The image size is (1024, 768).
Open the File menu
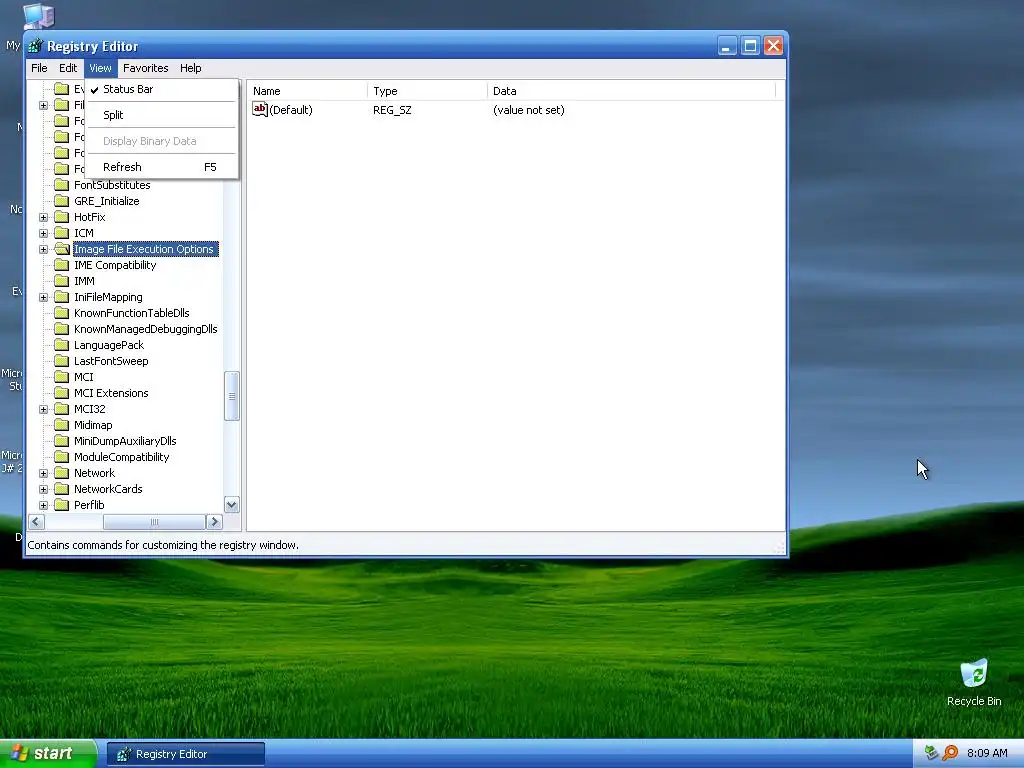click(x=39, y=68)
